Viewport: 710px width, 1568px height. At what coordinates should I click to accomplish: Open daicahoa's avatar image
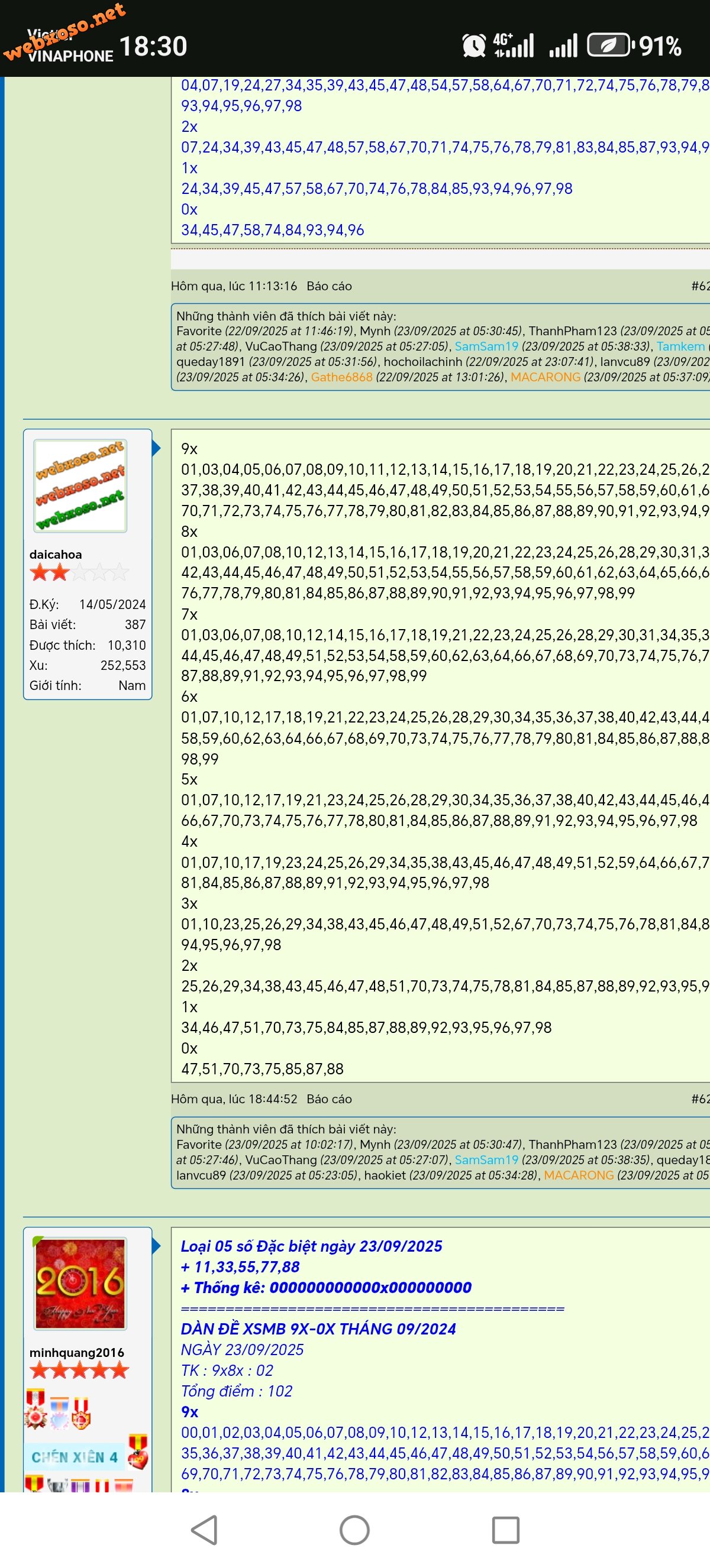(x=80, y=485)
